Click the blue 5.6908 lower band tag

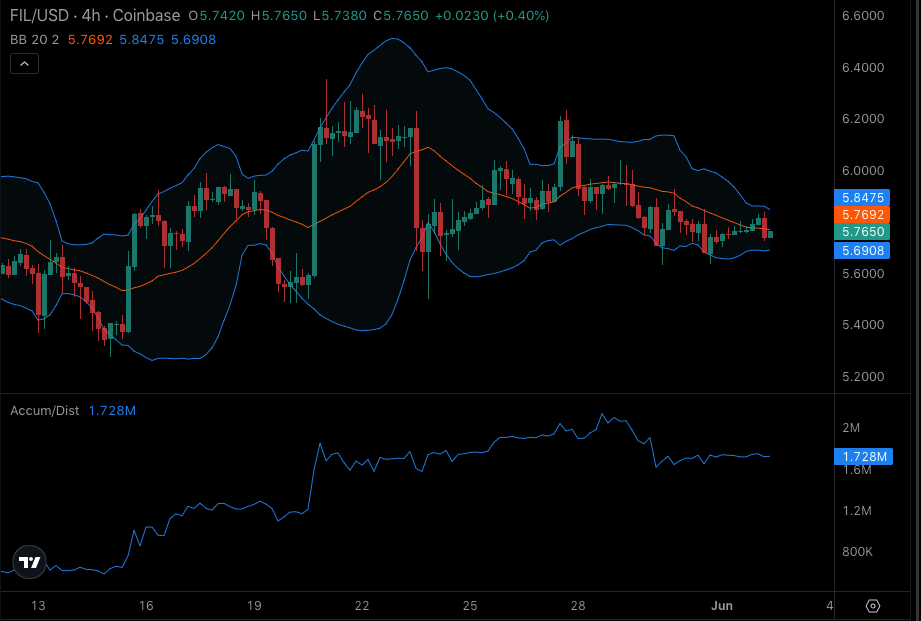click(x=861, y=250)
